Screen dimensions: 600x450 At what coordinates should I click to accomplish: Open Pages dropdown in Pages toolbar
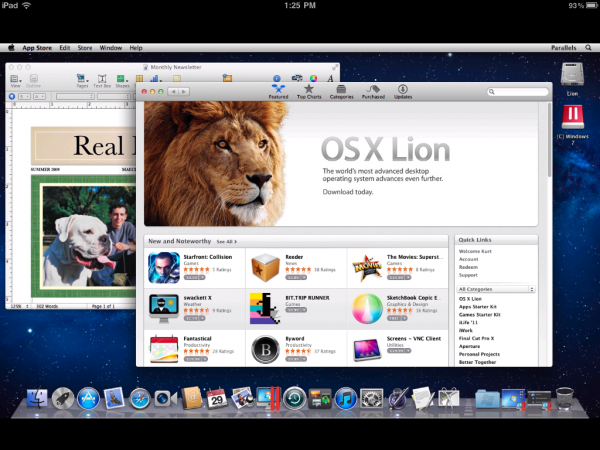tap(82, 81)
